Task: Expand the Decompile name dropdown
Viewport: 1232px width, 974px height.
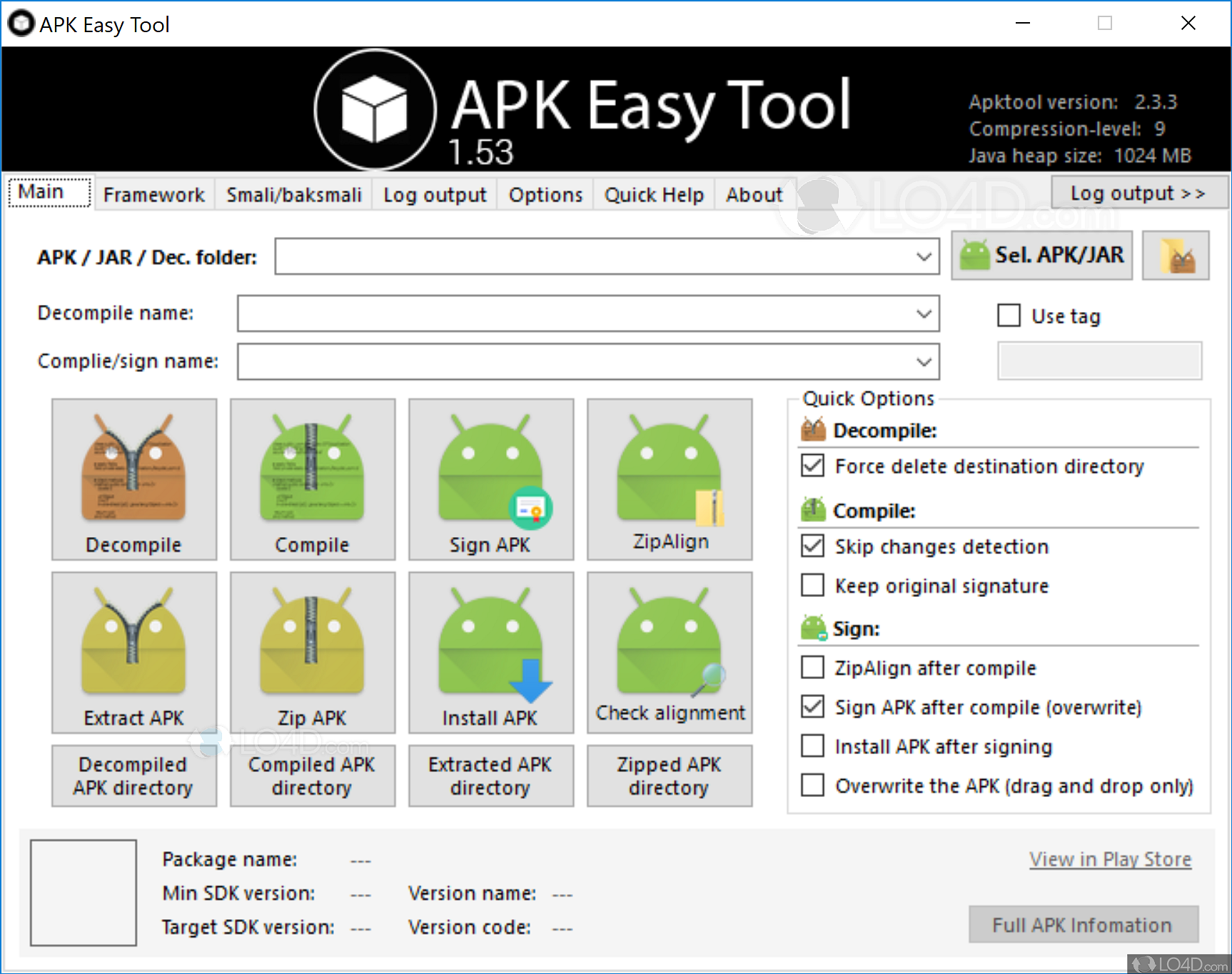Action: point(924,313)
